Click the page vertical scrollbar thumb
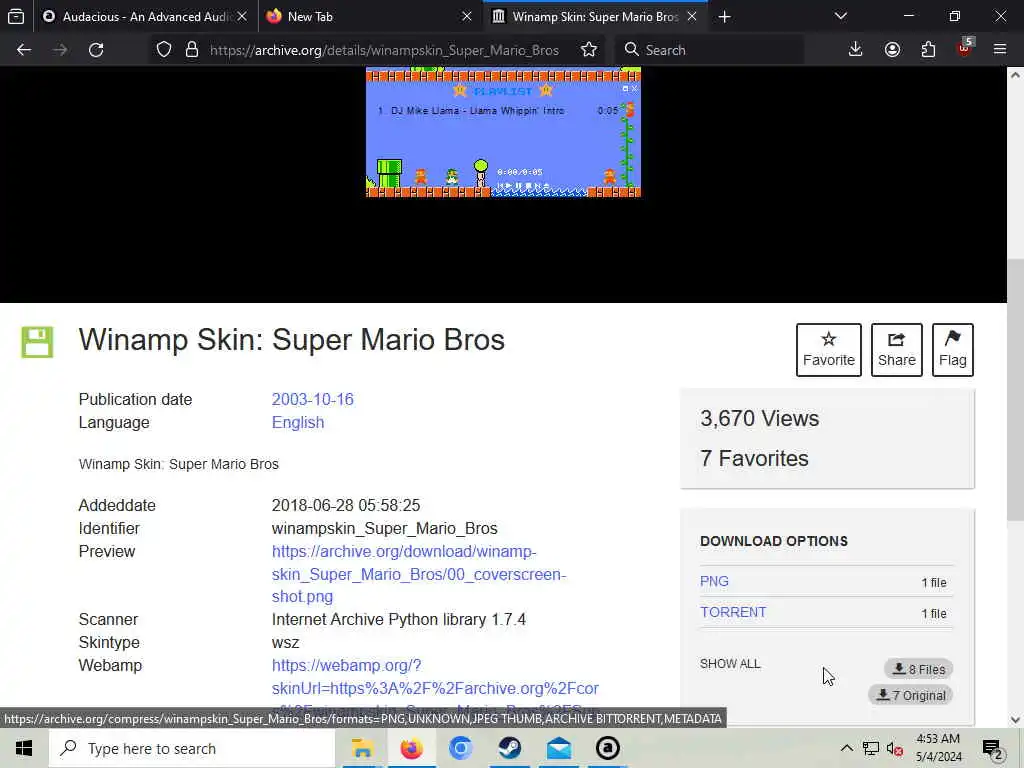The image size is (1024, 768). pos(1015,391)
